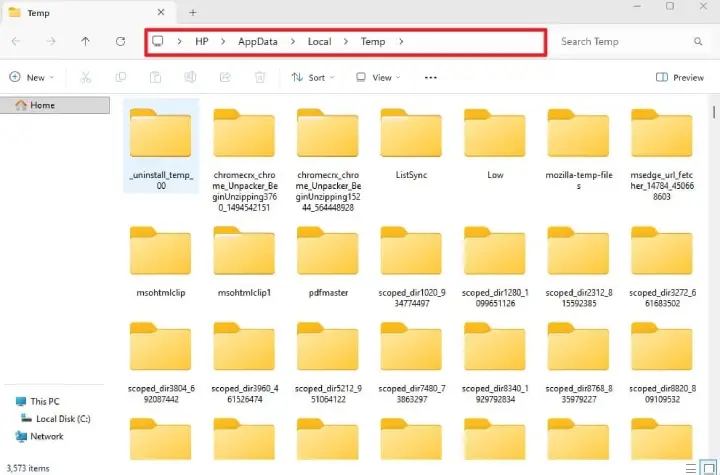
Task: Select the scoped_dir8820 folder
Action: [x=662, y=363]
